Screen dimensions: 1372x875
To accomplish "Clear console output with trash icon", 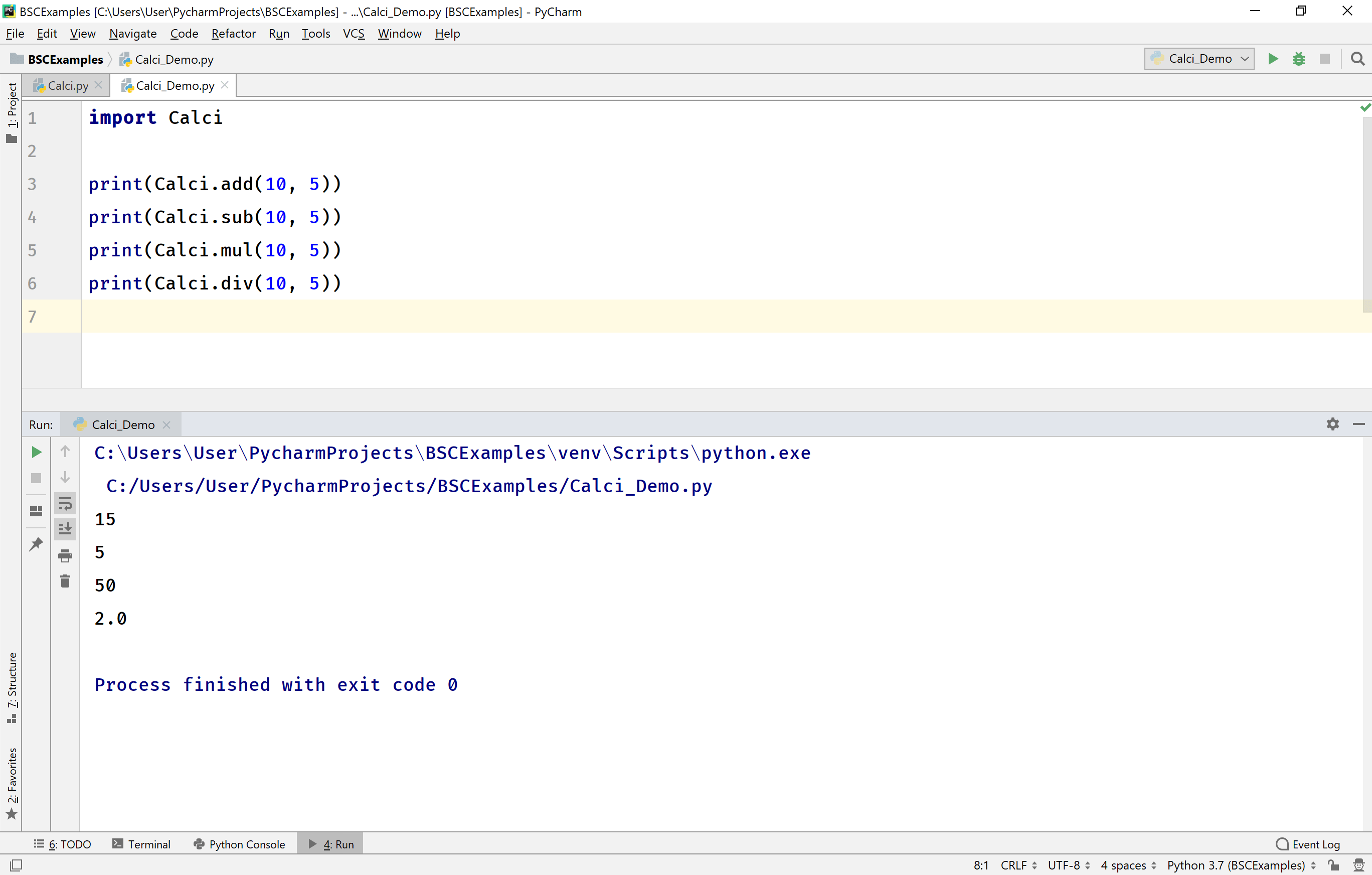I will (65, 581).
